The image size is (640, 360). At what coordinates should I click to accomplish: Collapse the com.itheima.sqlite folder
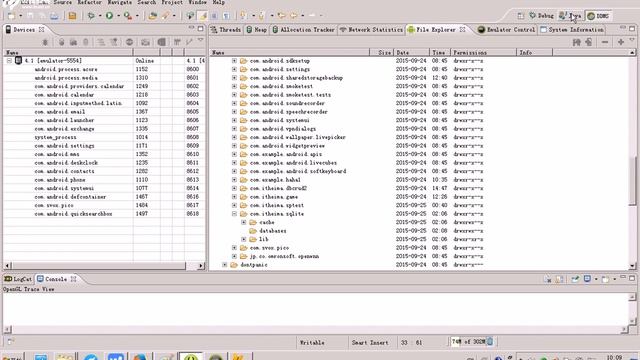[234, 214]
